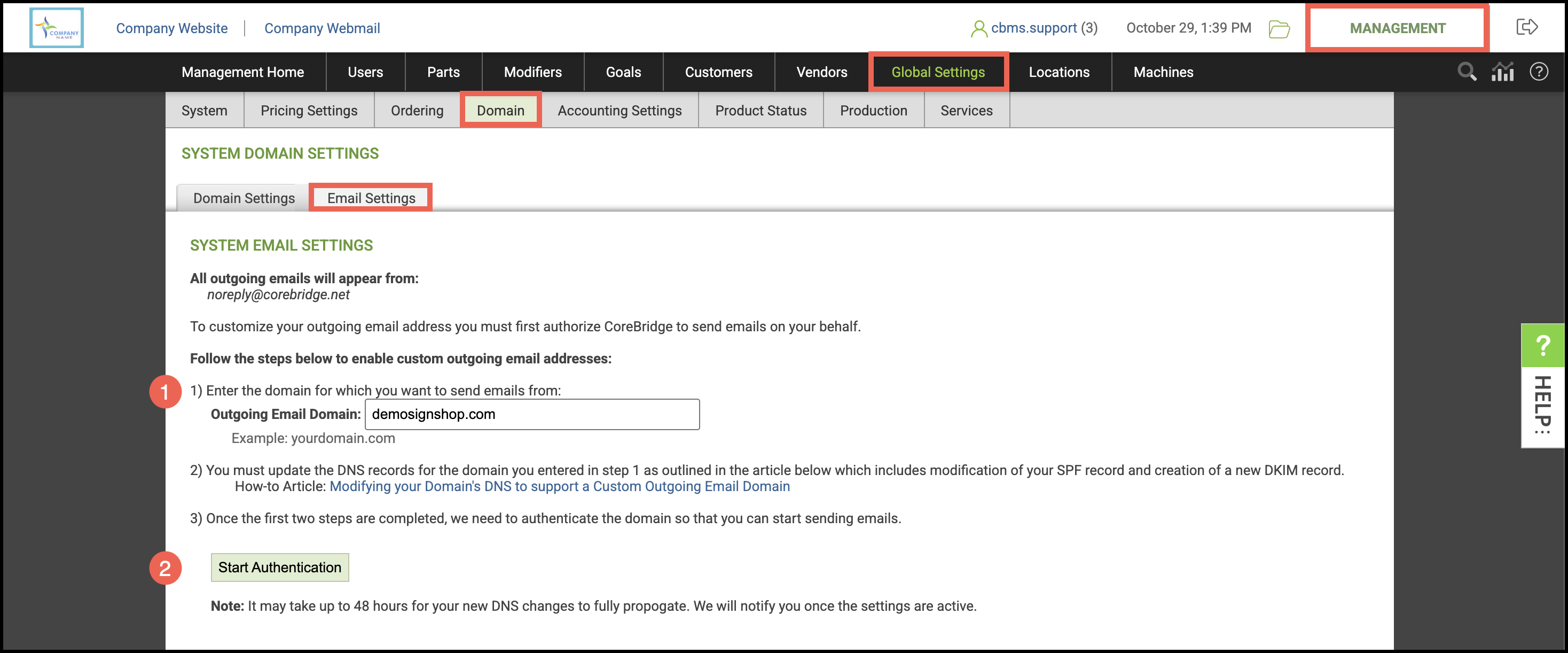Screen dimensions: 1568x653
Task: Open Global Settings in navigation bar
Action: pyautogui.click(x=937, y=72)
